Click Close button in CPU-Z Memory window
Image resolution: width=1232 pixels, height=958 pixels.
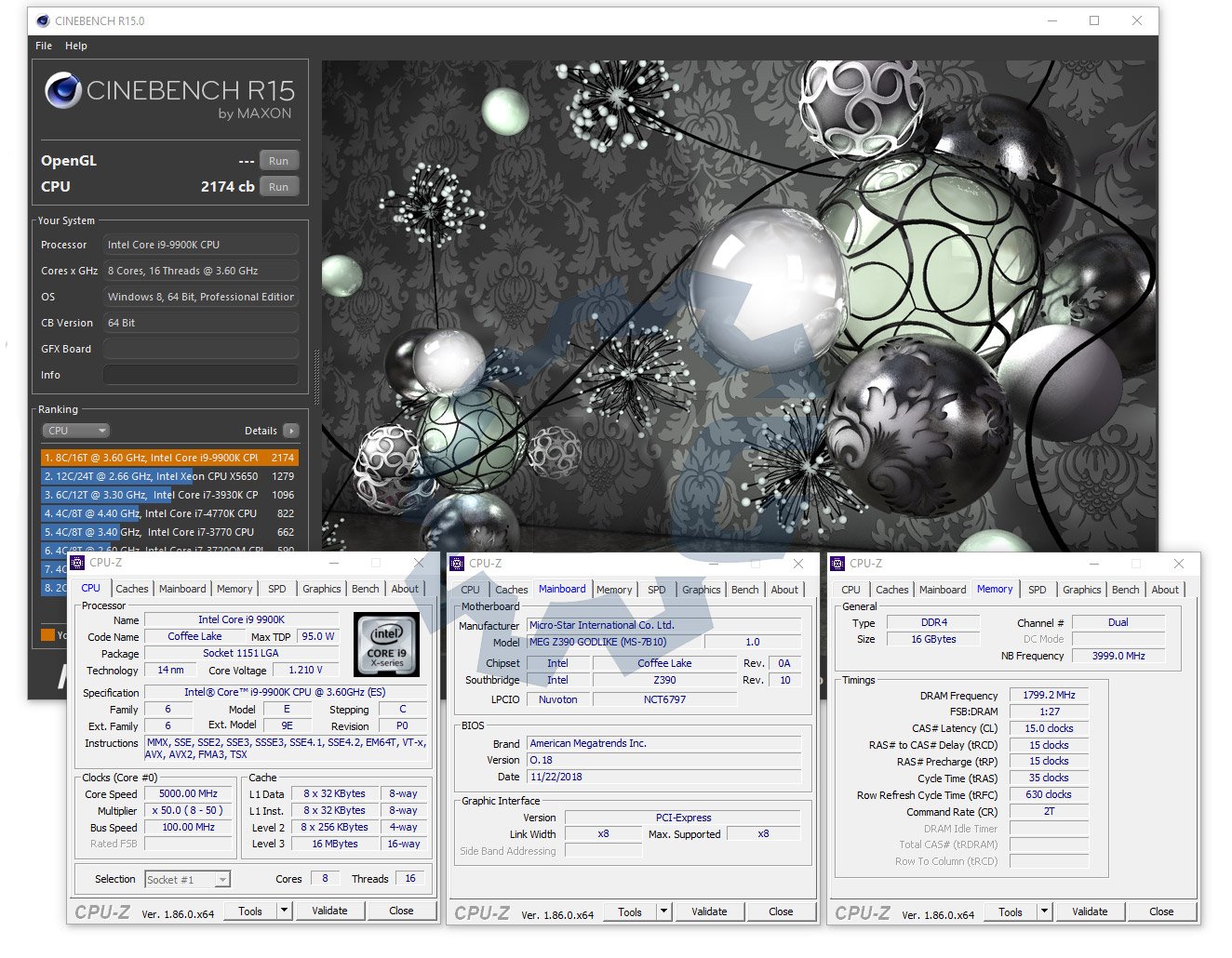[1162, 912]
